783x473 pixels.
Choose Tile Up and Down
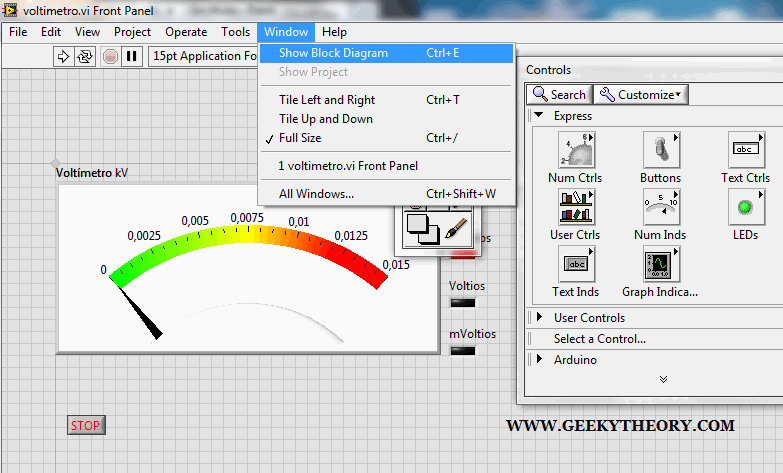click(387, 119)
